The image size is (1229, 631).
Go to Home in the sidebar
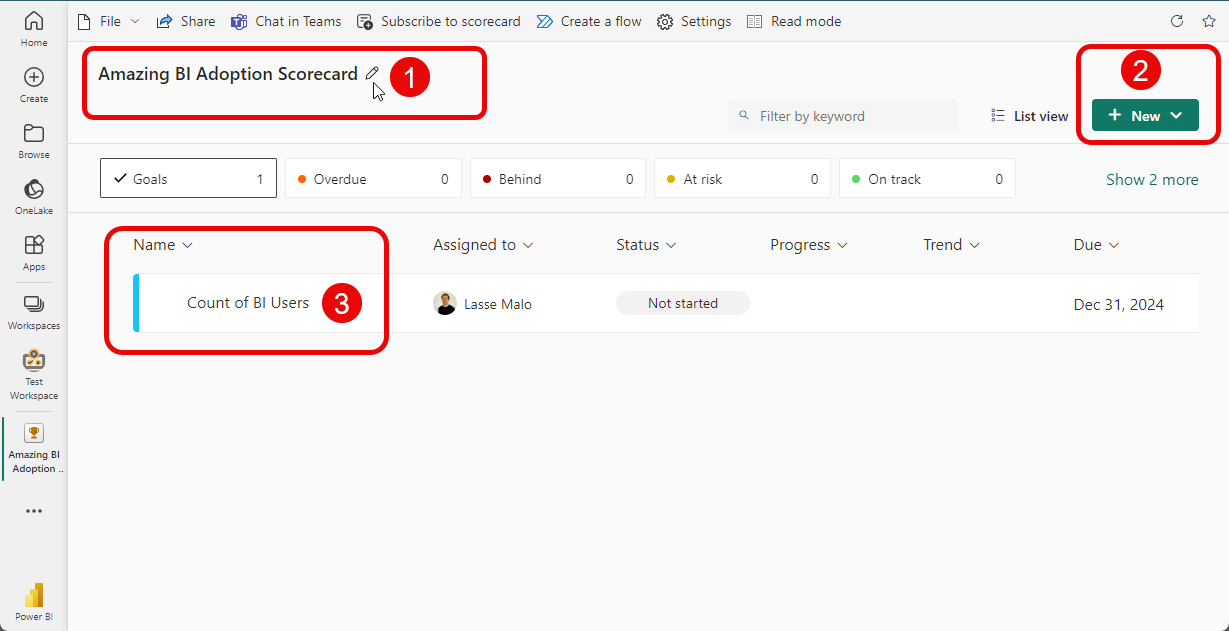[x=34, y=28]
